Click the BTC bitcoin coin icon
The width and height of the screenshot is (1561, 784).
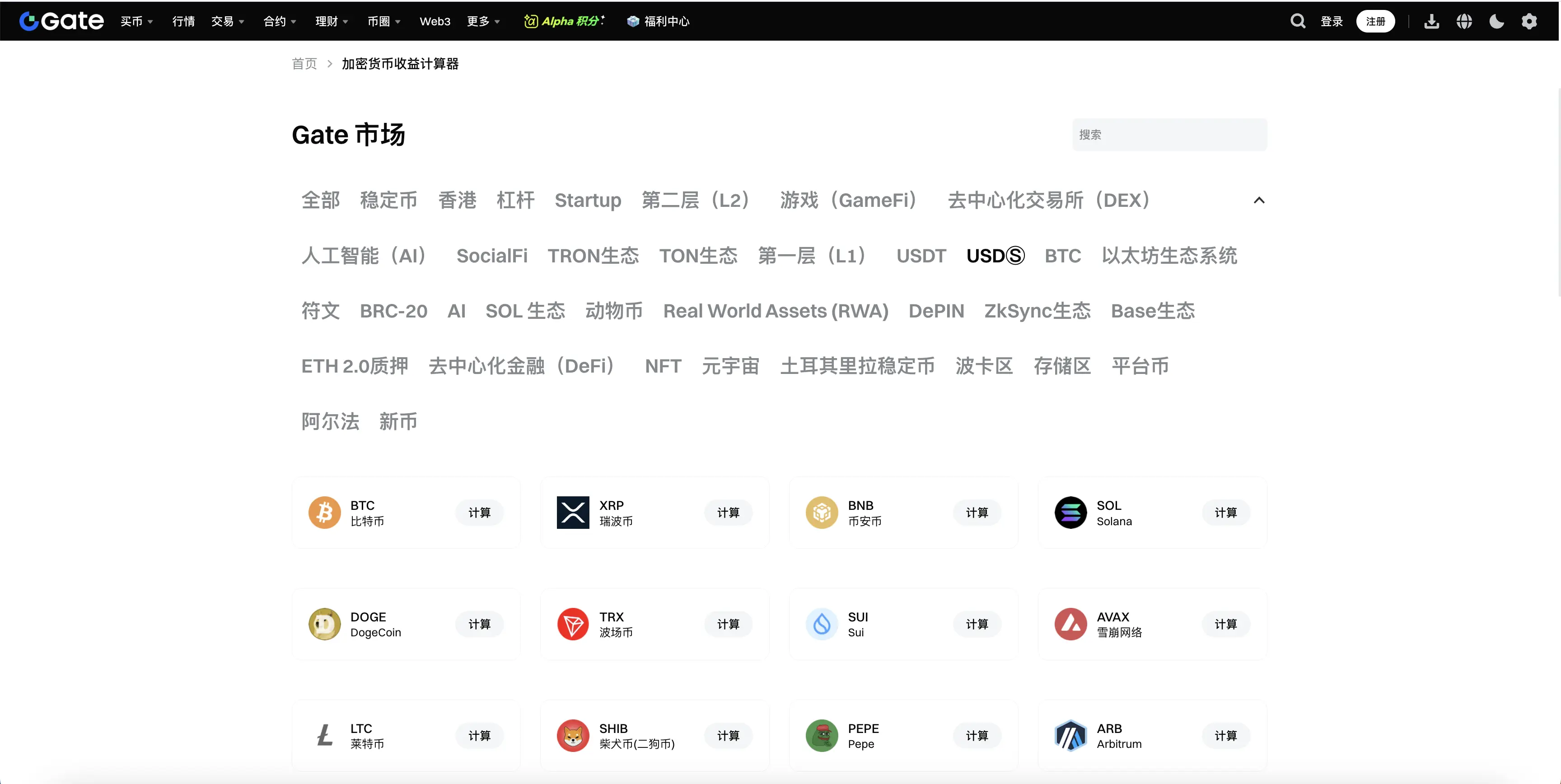coord(324,513)
